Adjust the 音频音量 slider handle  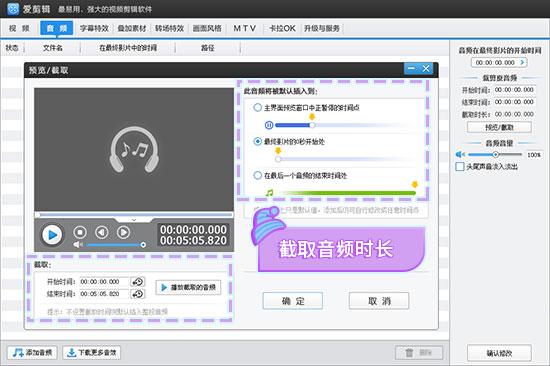coord(495,154)
